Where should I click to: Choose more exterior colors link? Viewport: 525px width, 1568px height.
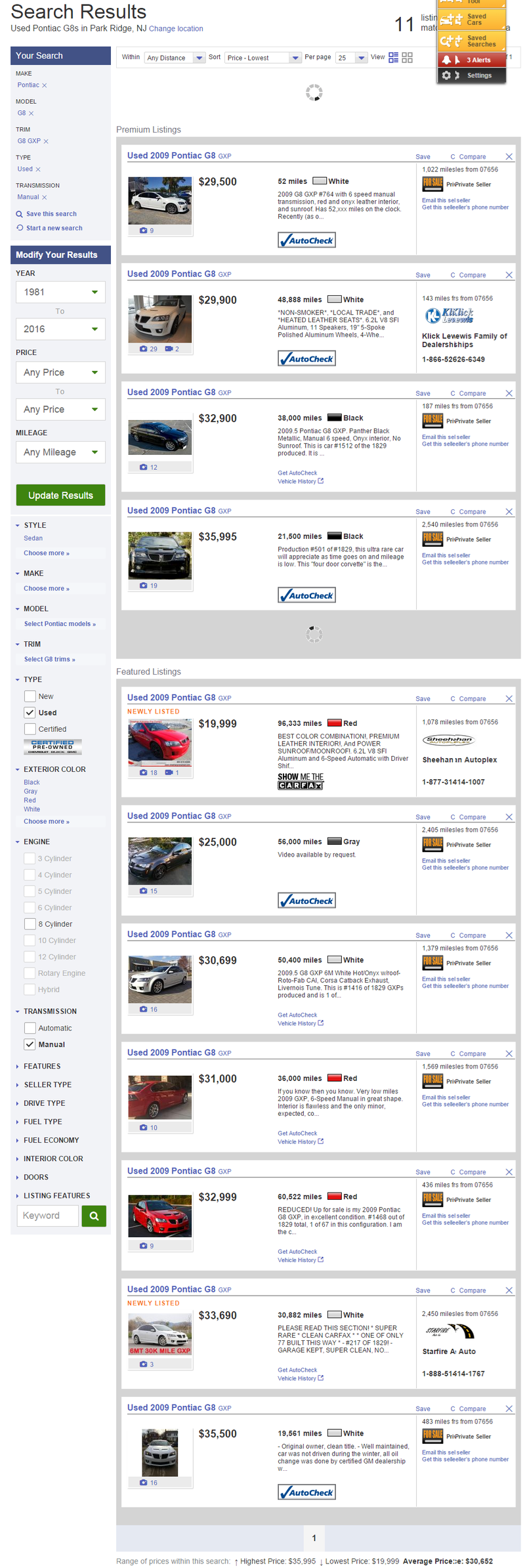pyautogui.click(x=47, y=821)
